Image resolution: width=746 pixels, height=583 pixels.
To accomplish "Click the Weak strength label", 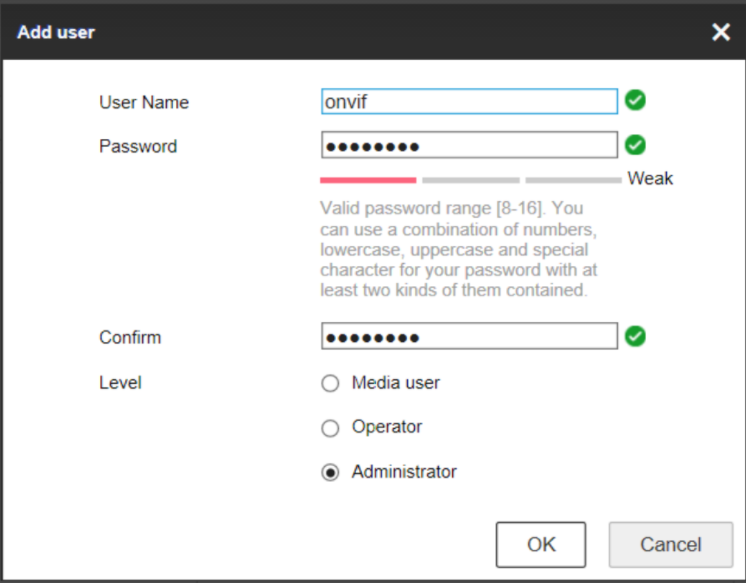I will tap(650, 179).
